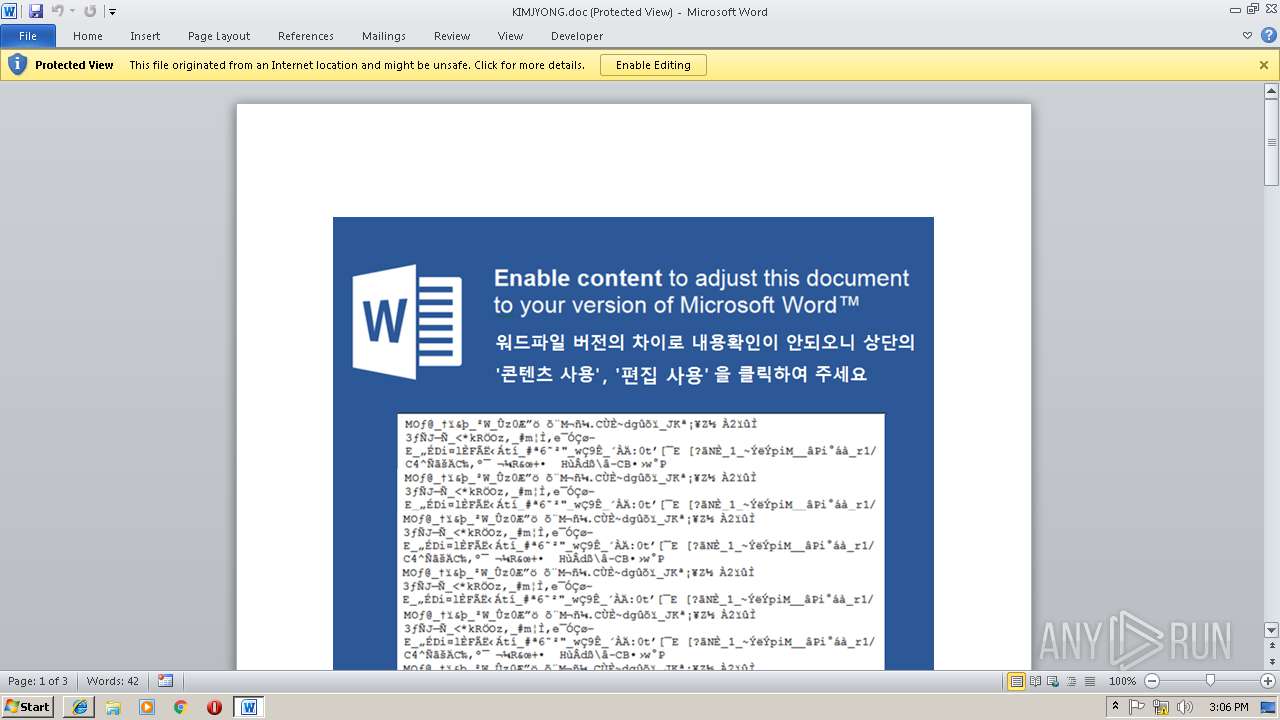Open the File tab
The image size is (1280, 720).
[28, 36]
